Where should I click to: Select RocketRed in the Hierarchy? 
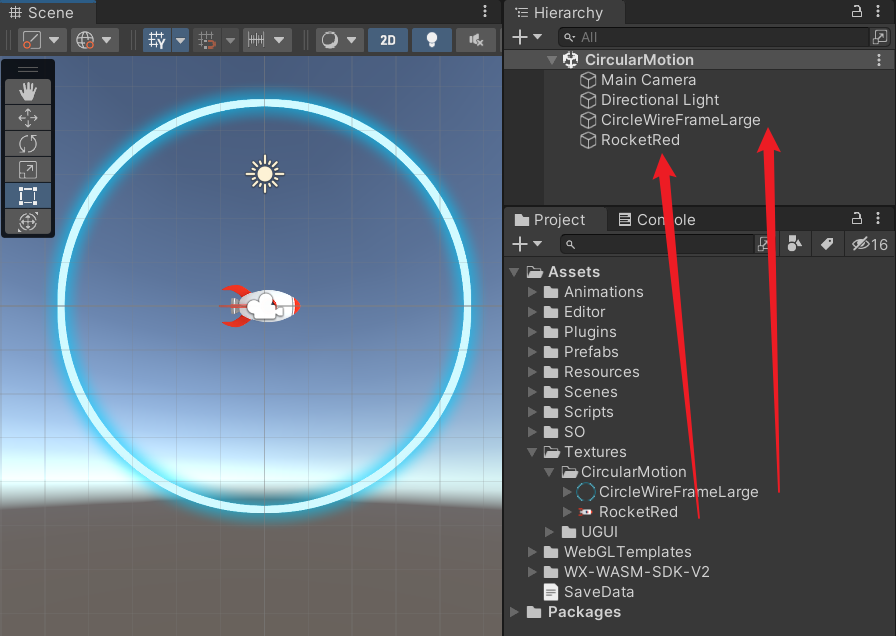click(638, 140)
